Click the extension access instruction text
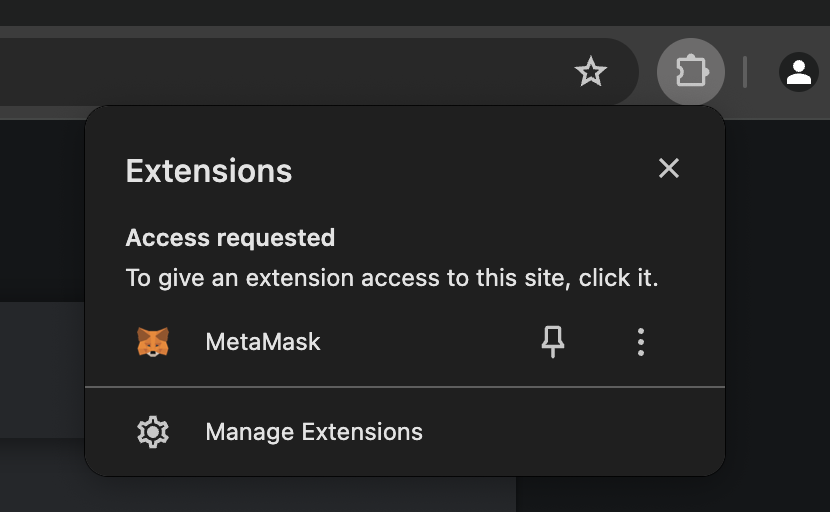This screenshot has height=512, width=830. (x=392, y=278)
